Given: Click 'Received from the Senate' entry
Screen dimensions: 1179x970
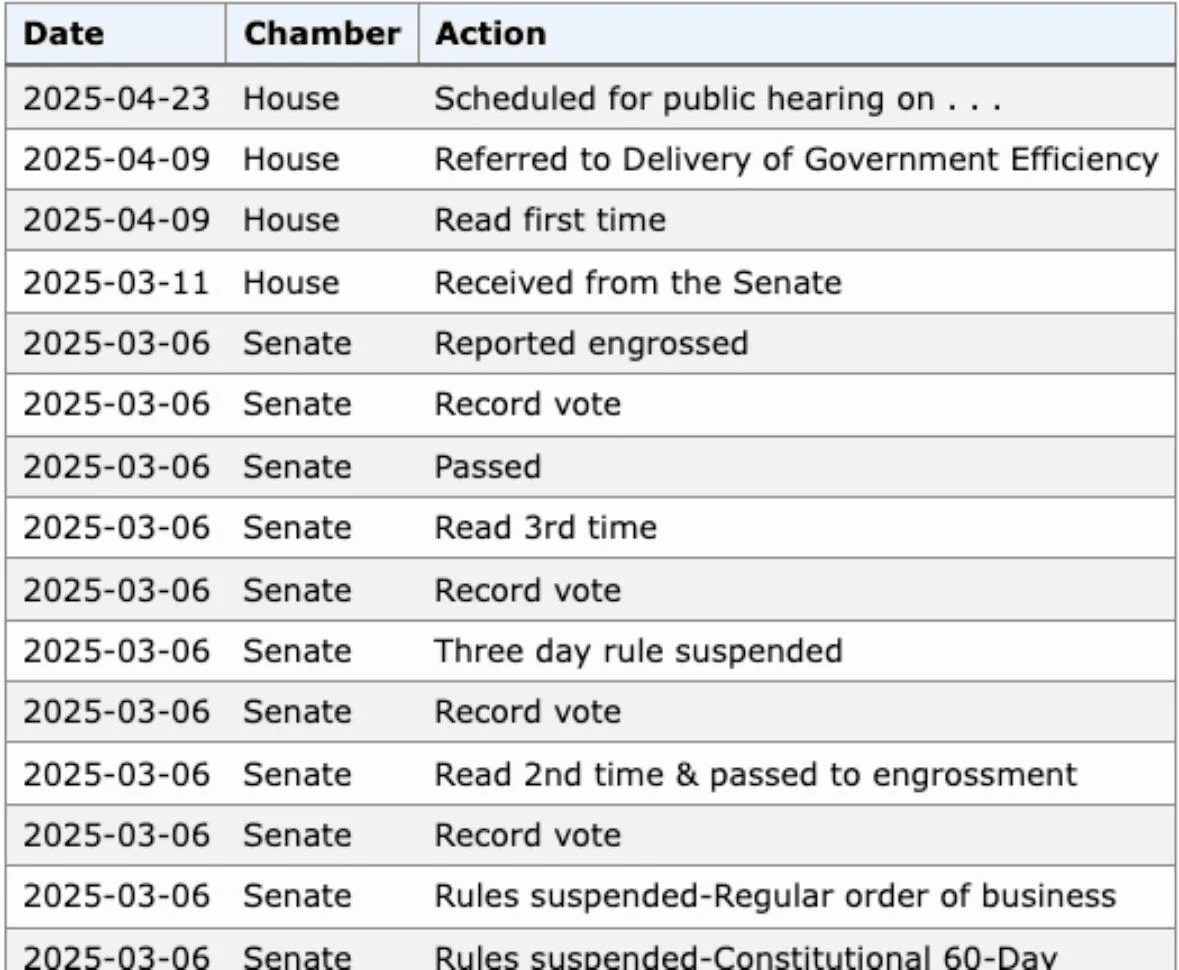Looking at the screenshot, I should tap(637, 282).
